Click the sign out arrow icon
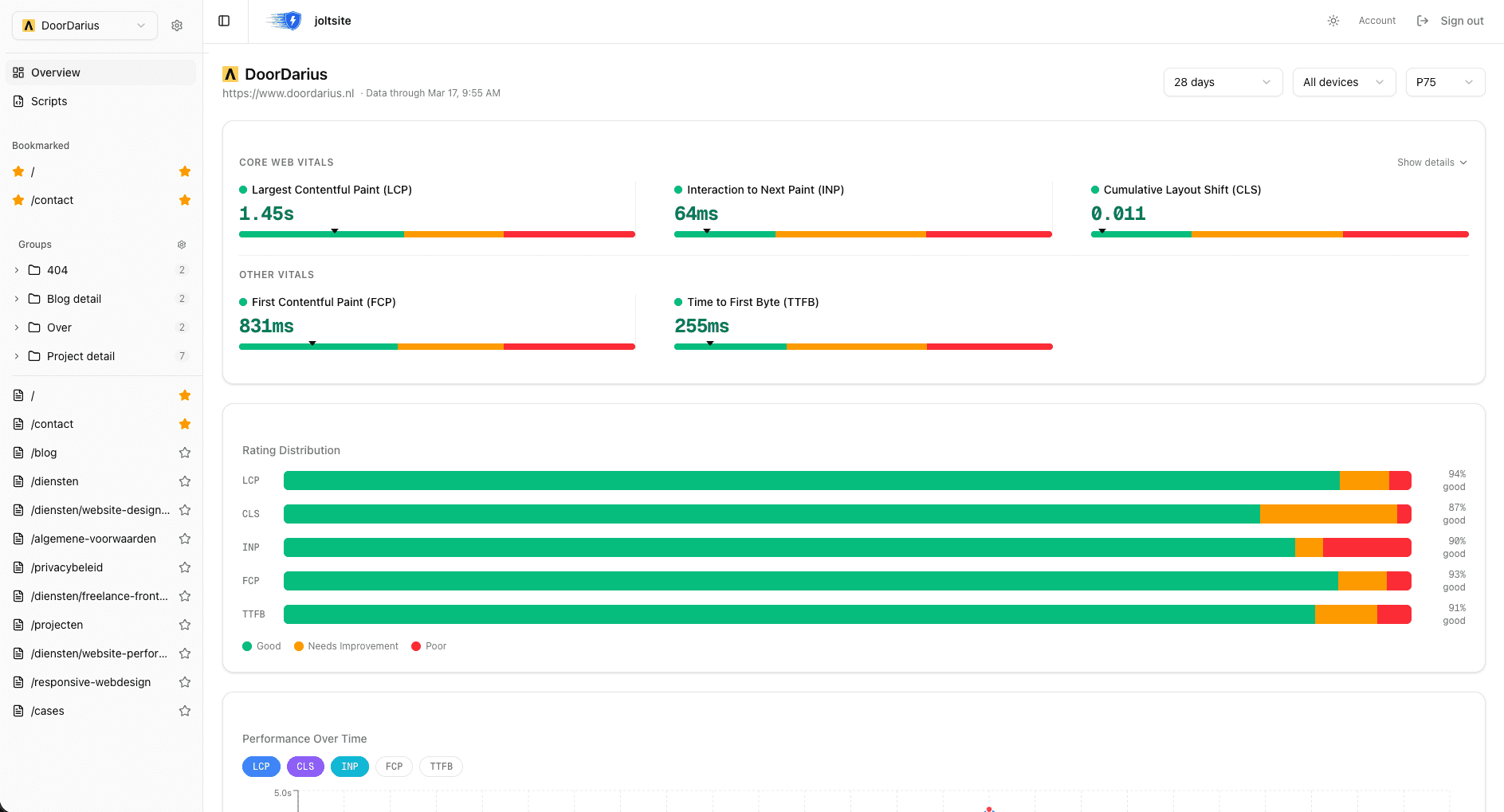The image size is (1504, 812). coord(1422,20)
